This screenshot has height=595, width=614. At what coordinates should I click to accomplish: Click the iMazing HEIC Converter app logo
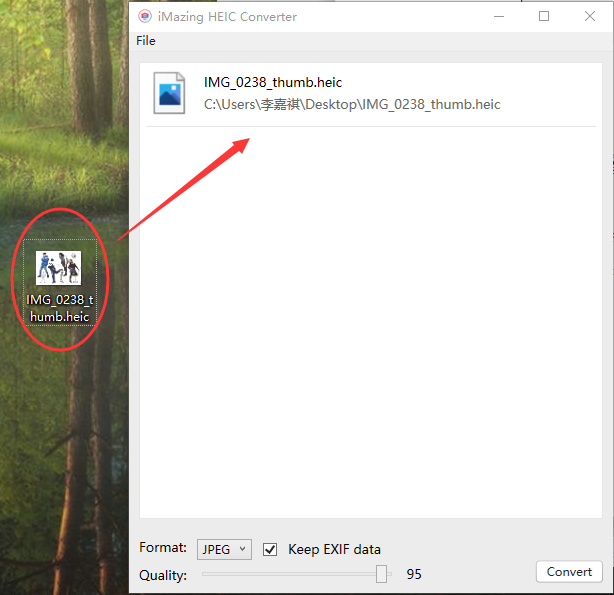point(145,16)
